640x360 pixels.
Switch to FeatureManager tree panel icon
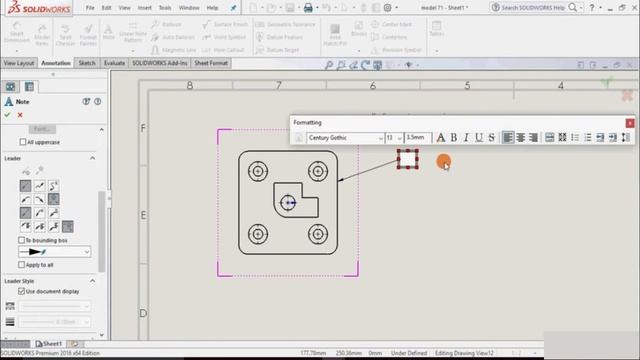(10, 87)
